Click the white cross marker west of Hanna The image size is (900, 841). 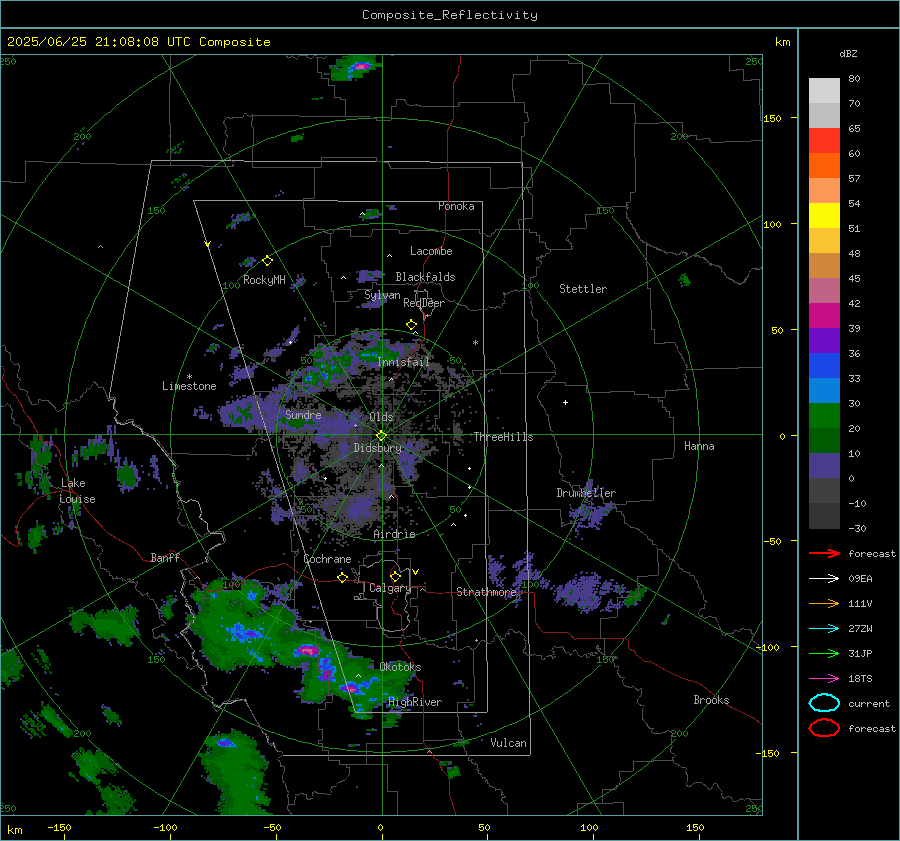565,402
